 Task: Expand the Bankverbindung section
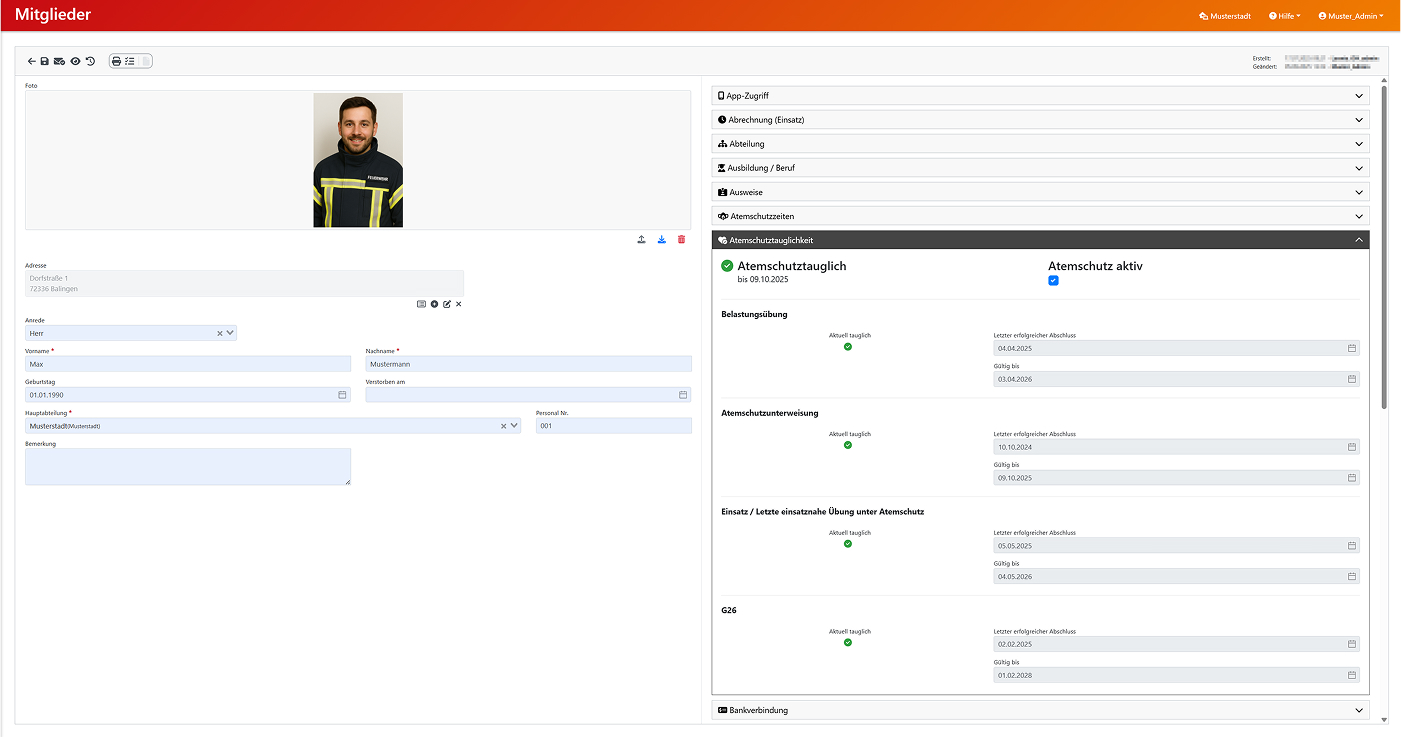pos(1040,710)
